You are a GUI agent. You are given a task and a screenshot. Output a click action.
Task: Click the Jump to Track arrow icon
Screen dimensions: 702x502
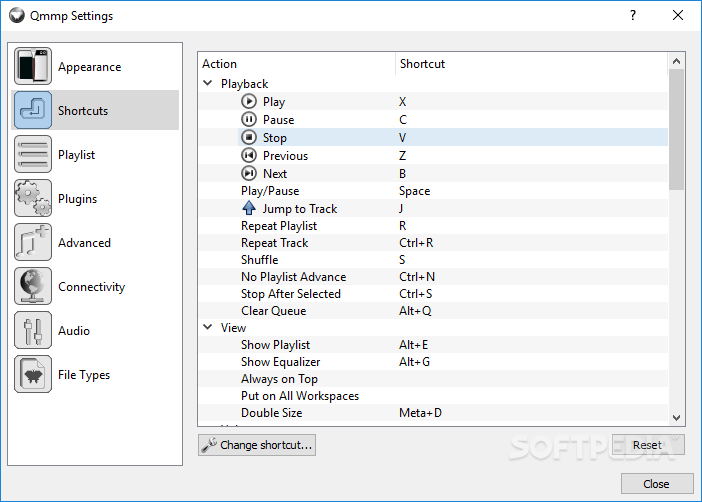[x=249, y=208]
